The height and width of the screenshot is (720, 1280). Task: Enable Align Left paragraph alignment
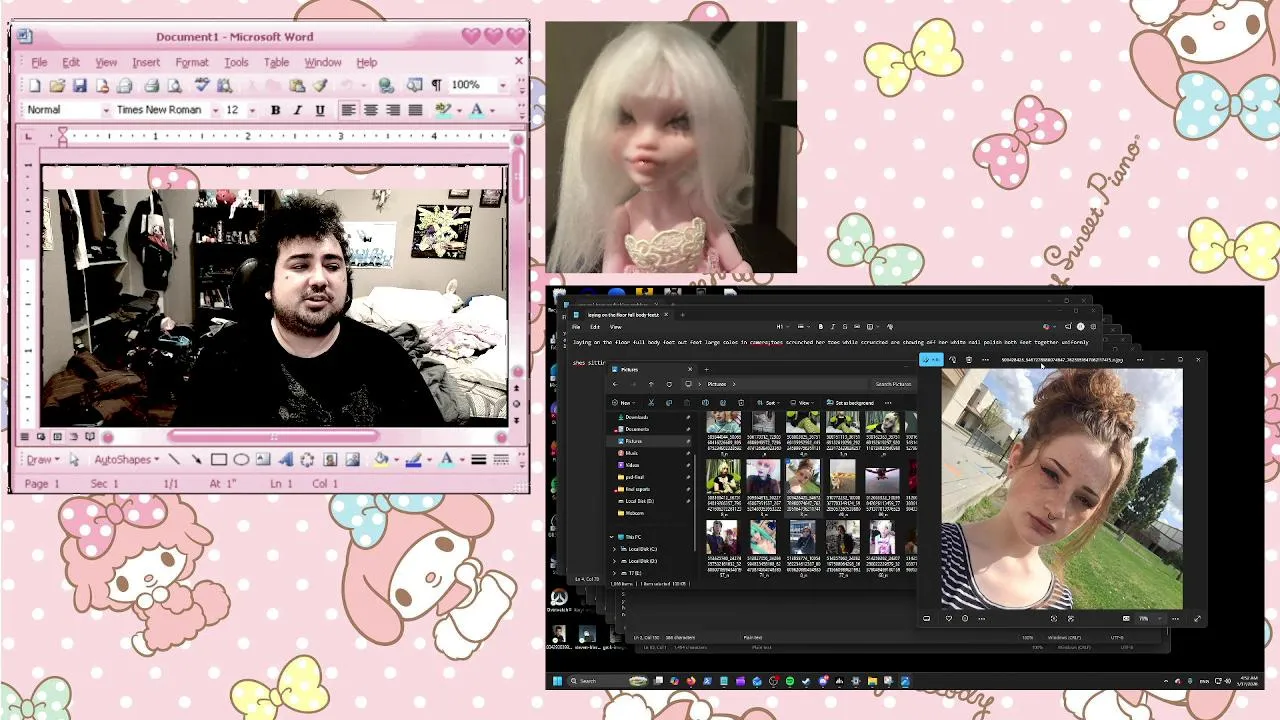[348, 110]
